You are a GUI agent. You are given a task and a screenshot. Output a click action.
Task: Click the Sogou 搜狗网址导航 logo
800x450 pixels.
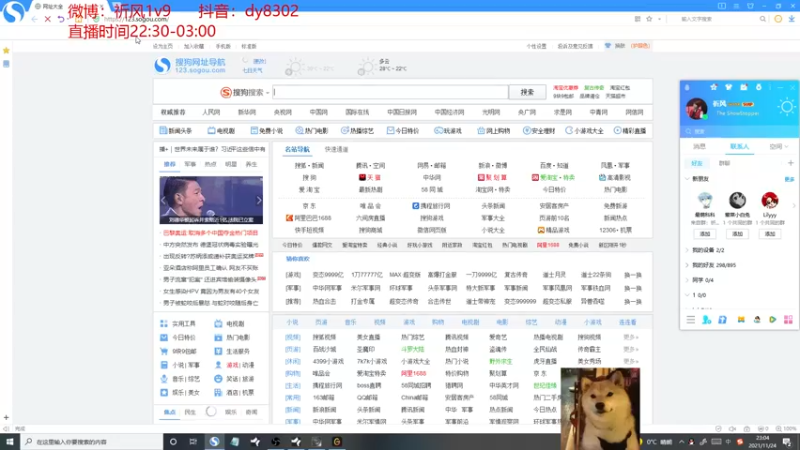point(190,65)
